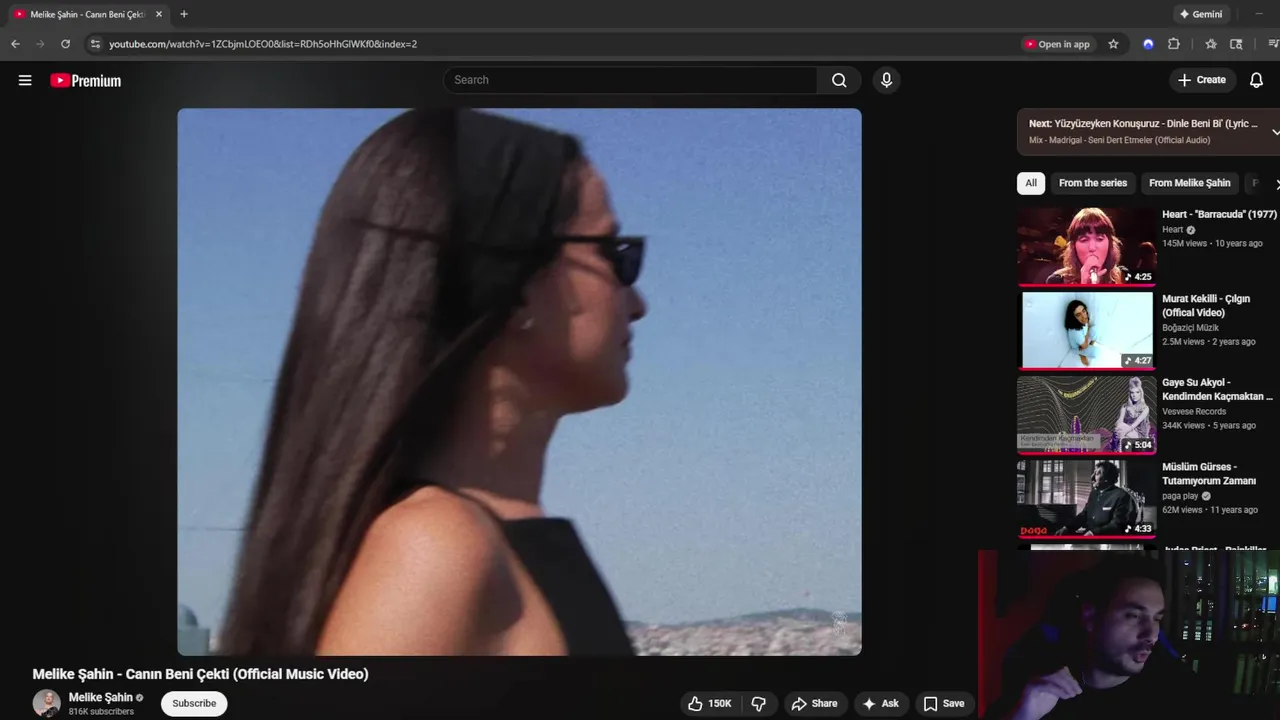Type in the YouTube Search field
The width and height of the screenshot is (1280, 720).
tap(630, 80)
